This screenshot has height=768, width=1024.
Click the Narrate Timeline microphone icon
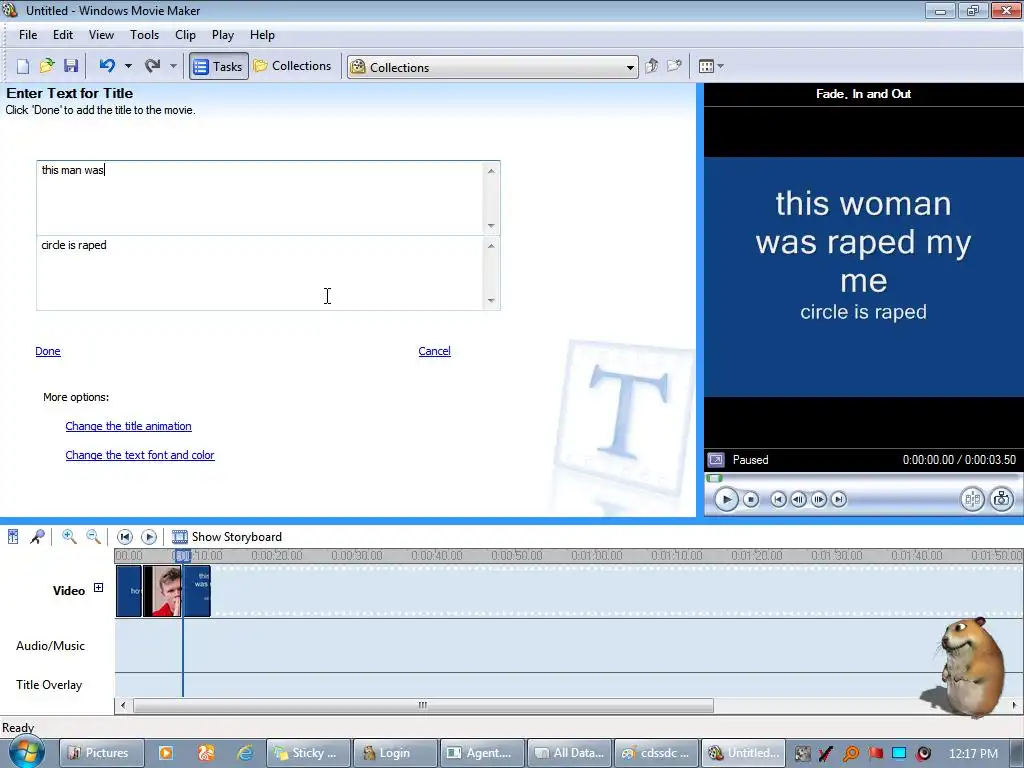37,537
